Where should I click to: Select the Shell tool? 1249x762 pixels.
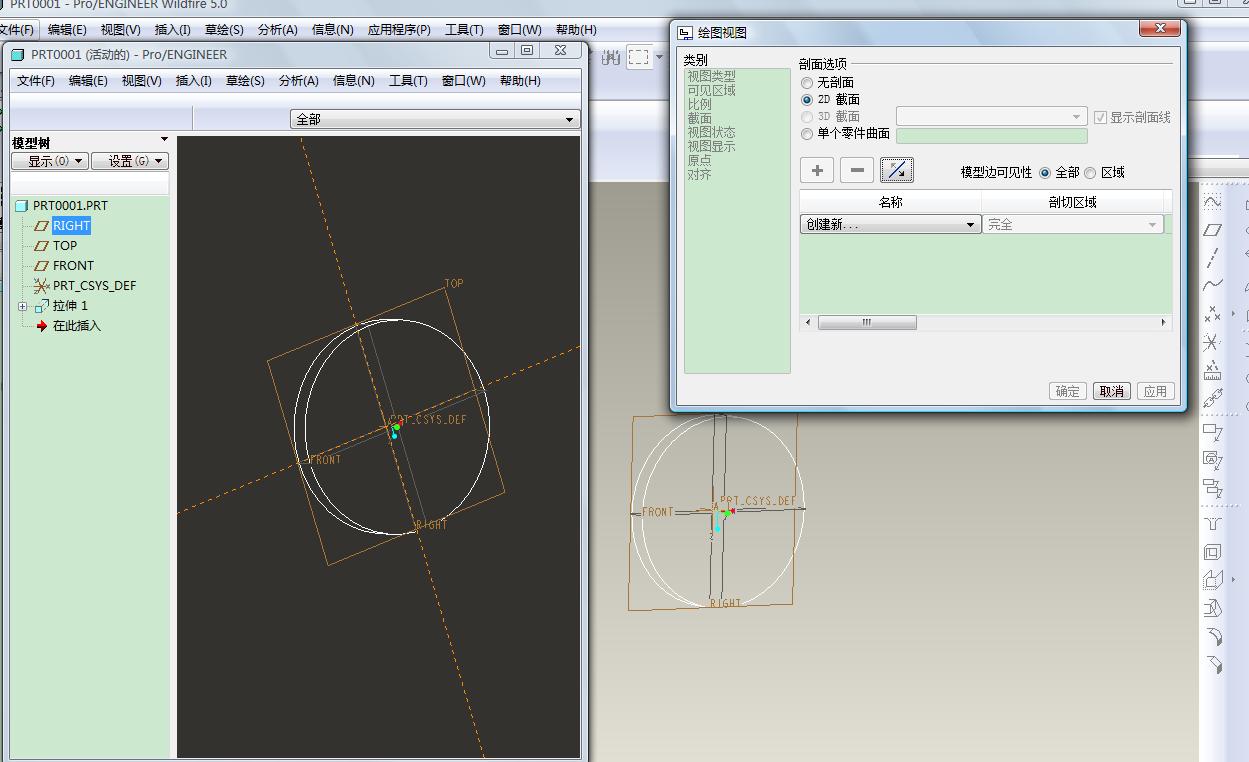pos(1212,552)
